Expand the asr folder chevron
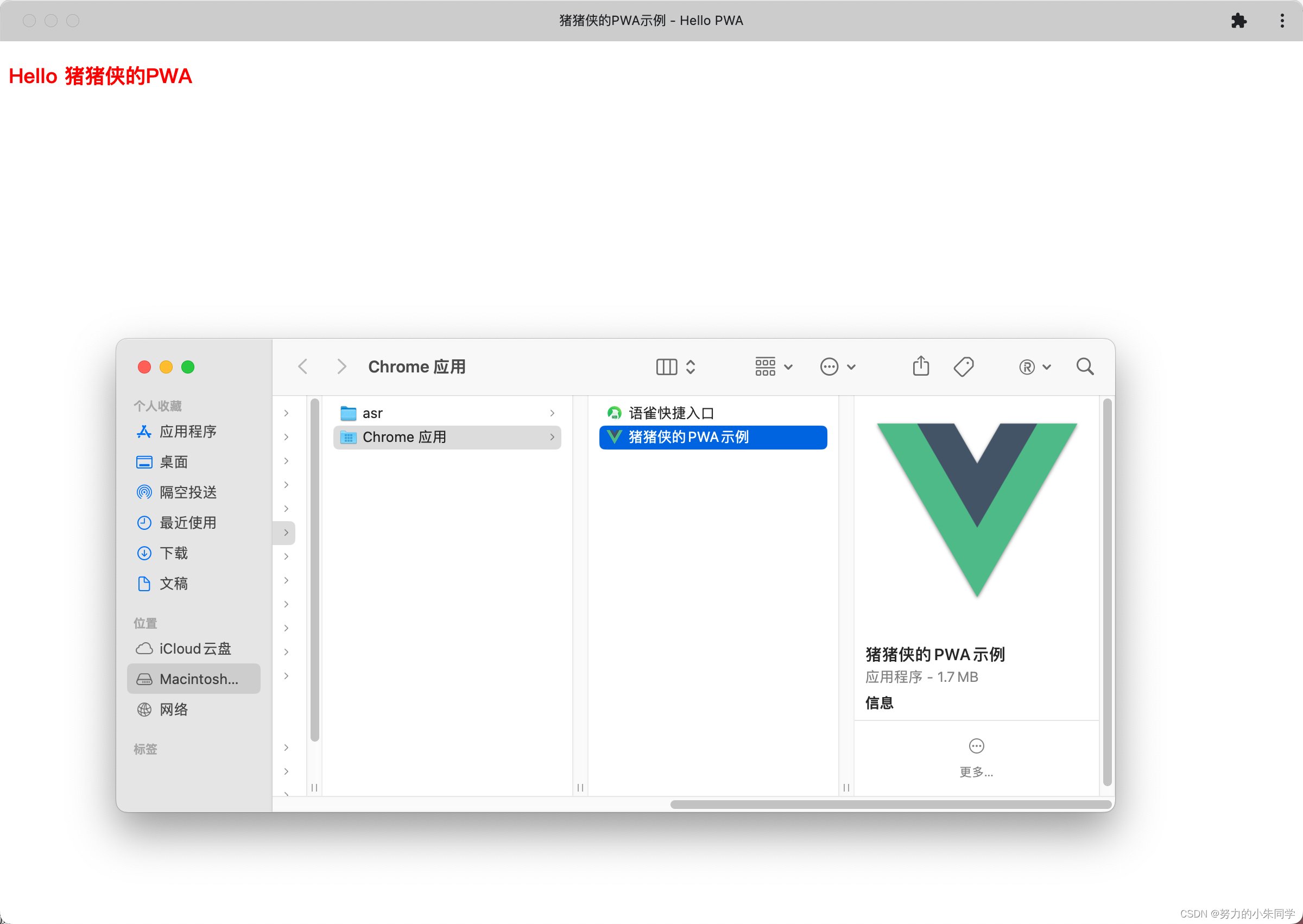1303x924 pixels. click(552, 413)
